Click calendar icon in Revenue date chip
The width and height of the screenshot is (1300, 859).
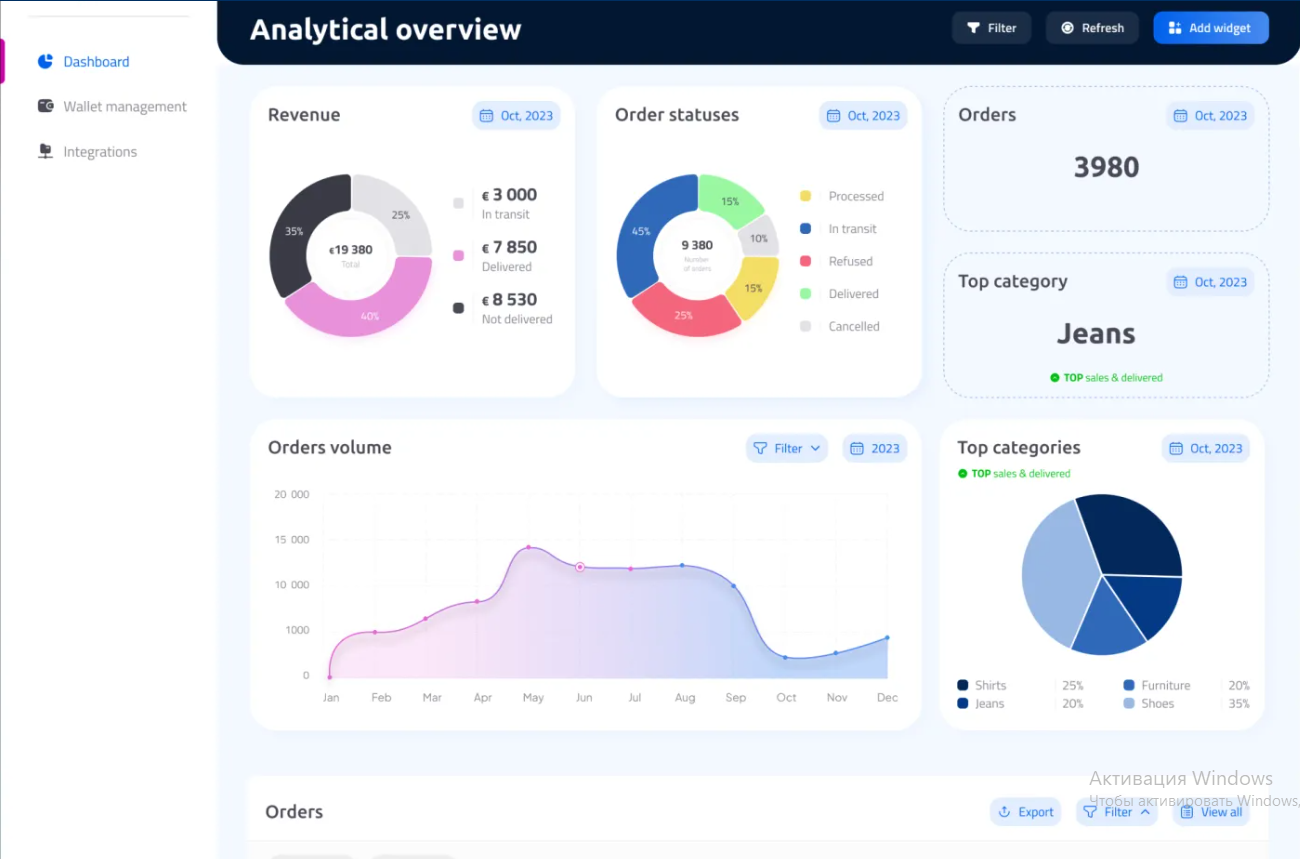point(487,115)
